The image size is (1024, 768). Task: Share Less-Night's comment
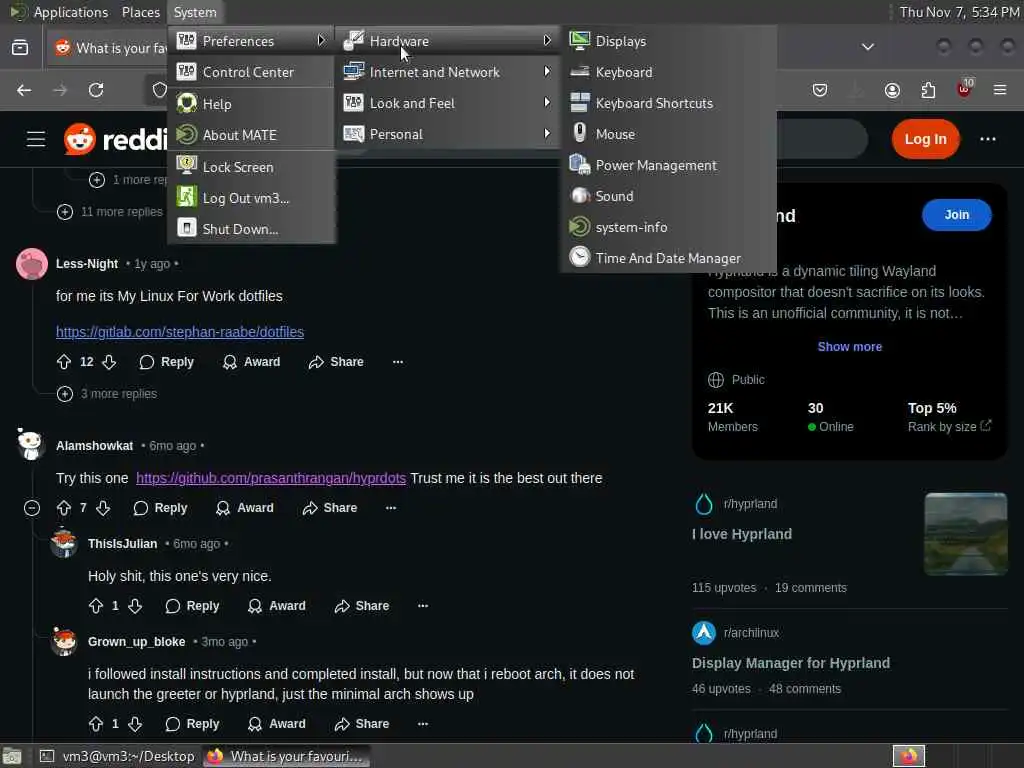(x=336, y=362)
